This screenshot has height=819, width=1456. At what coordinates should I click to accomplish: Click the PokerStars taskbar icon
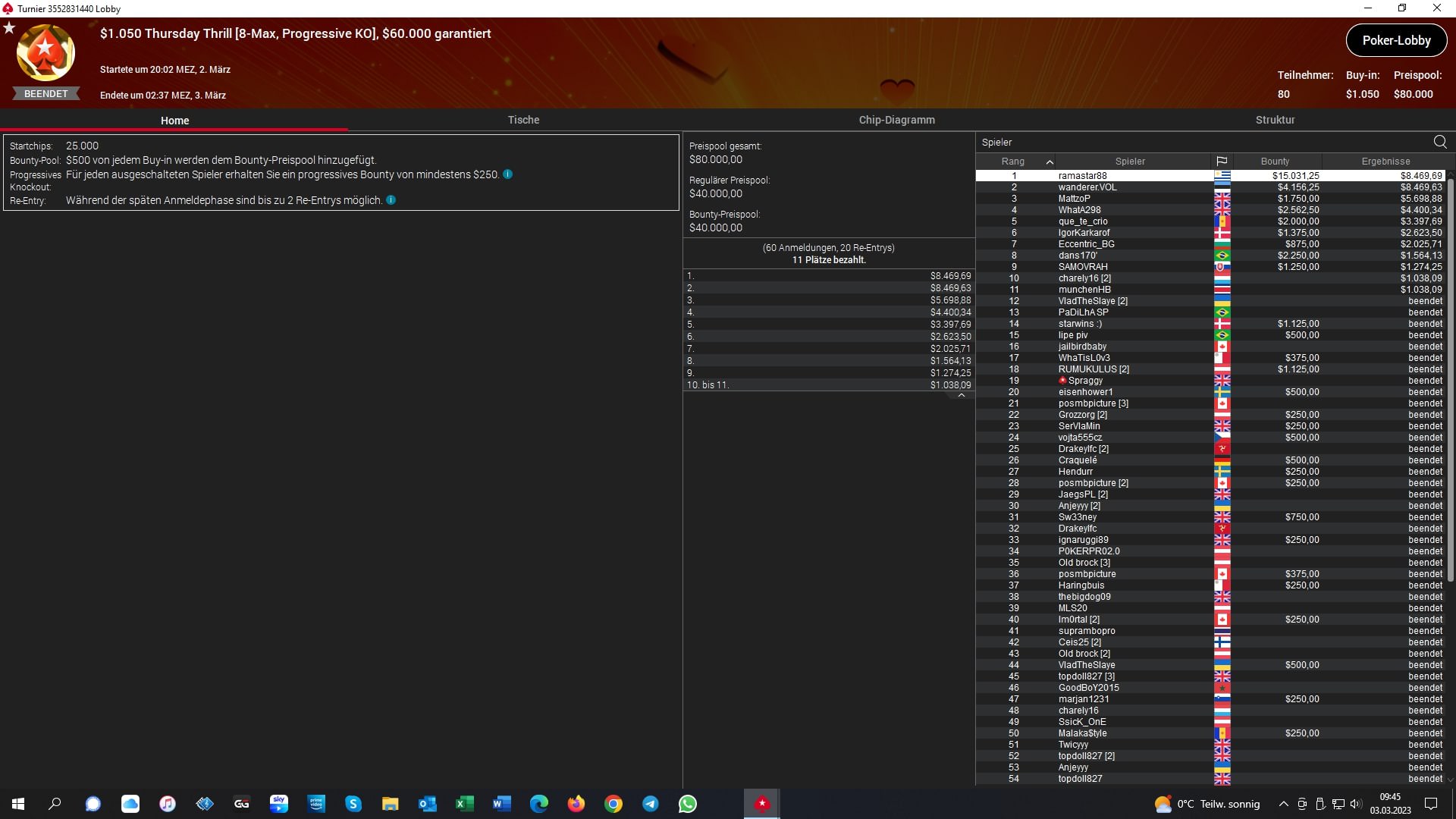click(x=761, y=804)
